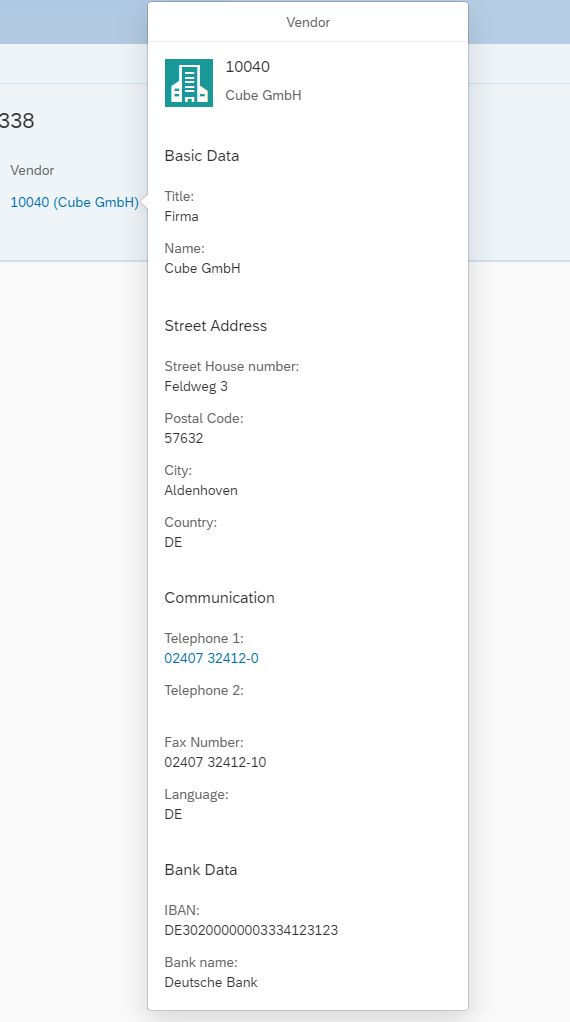This screenshot has width=570, height=1022.
Task: Click the 'Telephone 2:' label
Action: point(204,691)
